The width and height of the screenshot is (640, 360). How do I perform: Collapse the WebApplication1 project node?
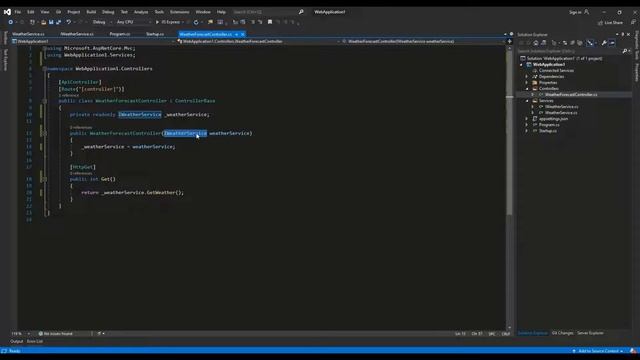click(x=521, y=64)
